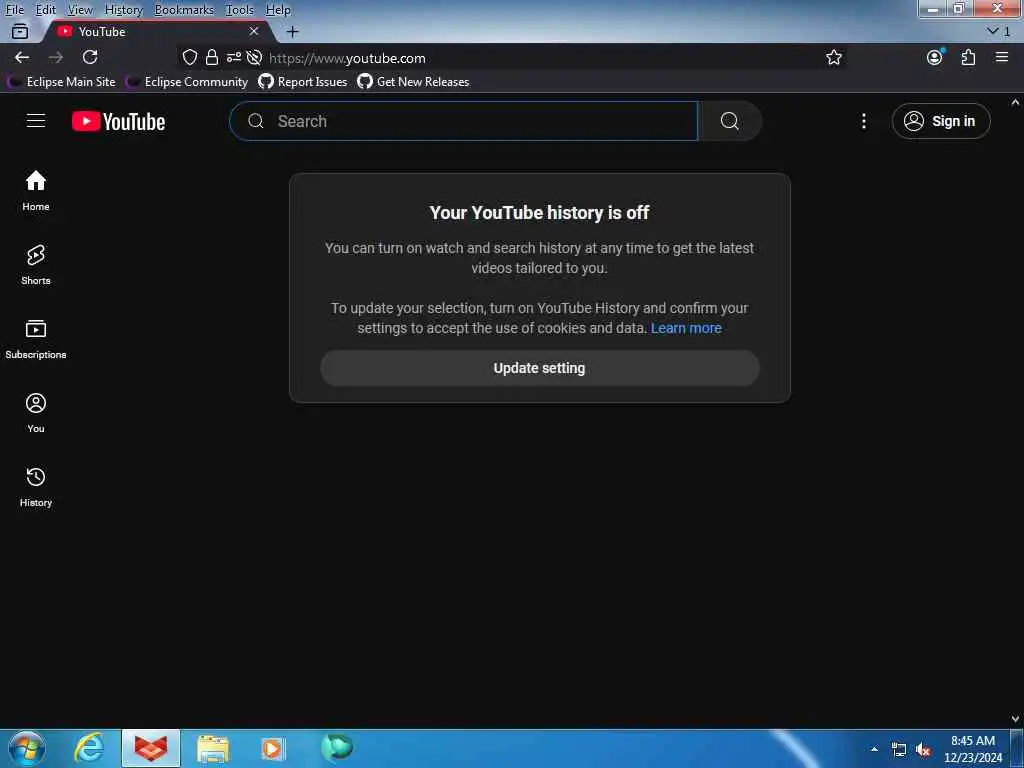1024x768 pixels.
Task: Open the Edit menu
Action: [x=46, y=10]
